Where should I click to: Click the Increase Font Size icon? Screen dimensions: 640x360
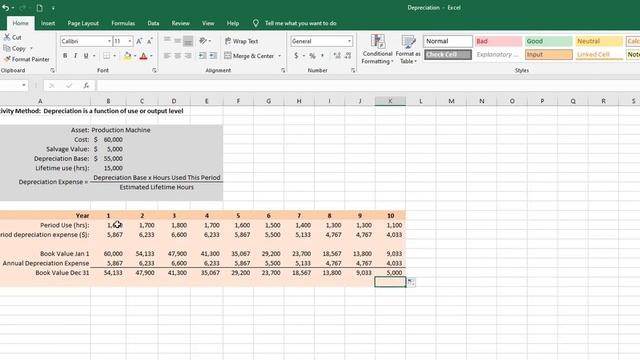point(139,41)
